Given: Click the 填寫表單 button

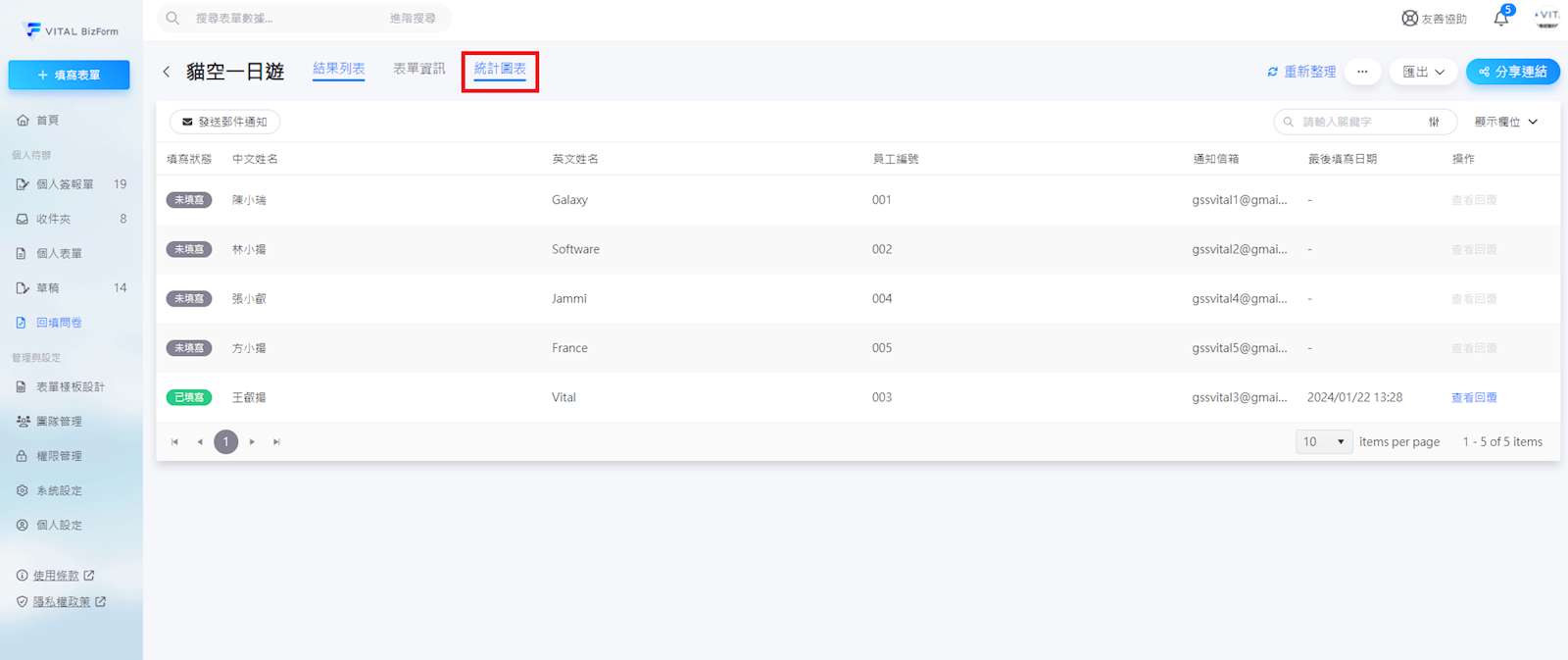Looking at the screenshot, I should 69,75.
